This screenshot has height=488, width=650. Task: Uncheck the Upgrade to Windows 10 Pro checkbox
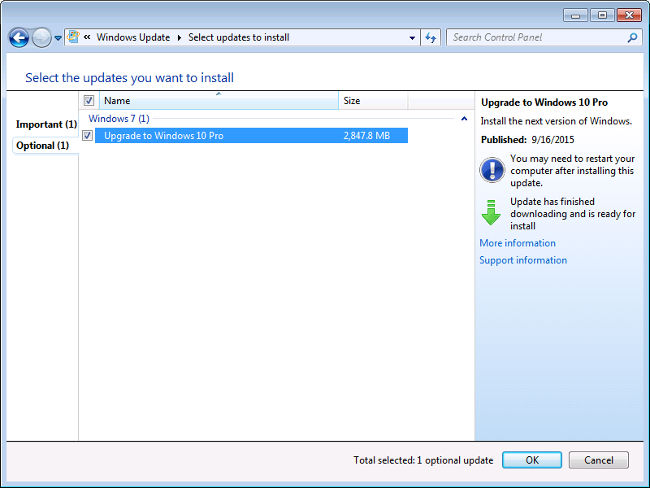89,136
